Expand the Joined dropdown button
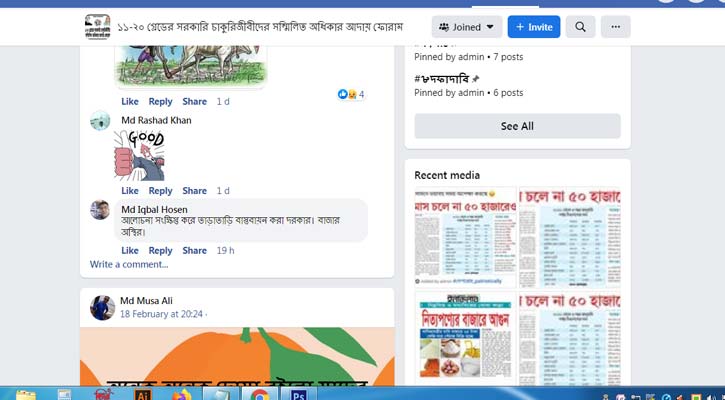Viewport: 725px width, 400px height. point(467,27)
